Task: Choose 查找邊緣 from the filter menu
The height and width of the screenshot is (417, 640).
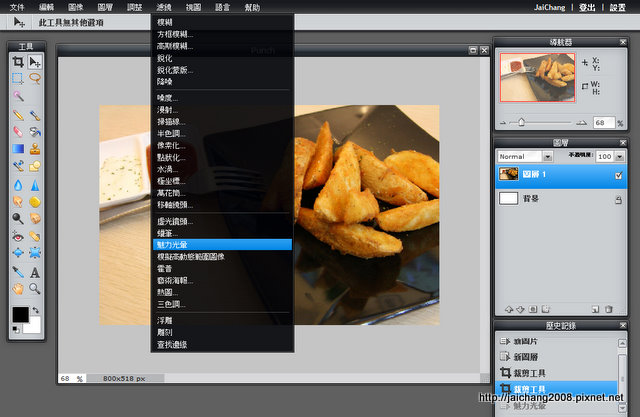Action: (222, 345)
